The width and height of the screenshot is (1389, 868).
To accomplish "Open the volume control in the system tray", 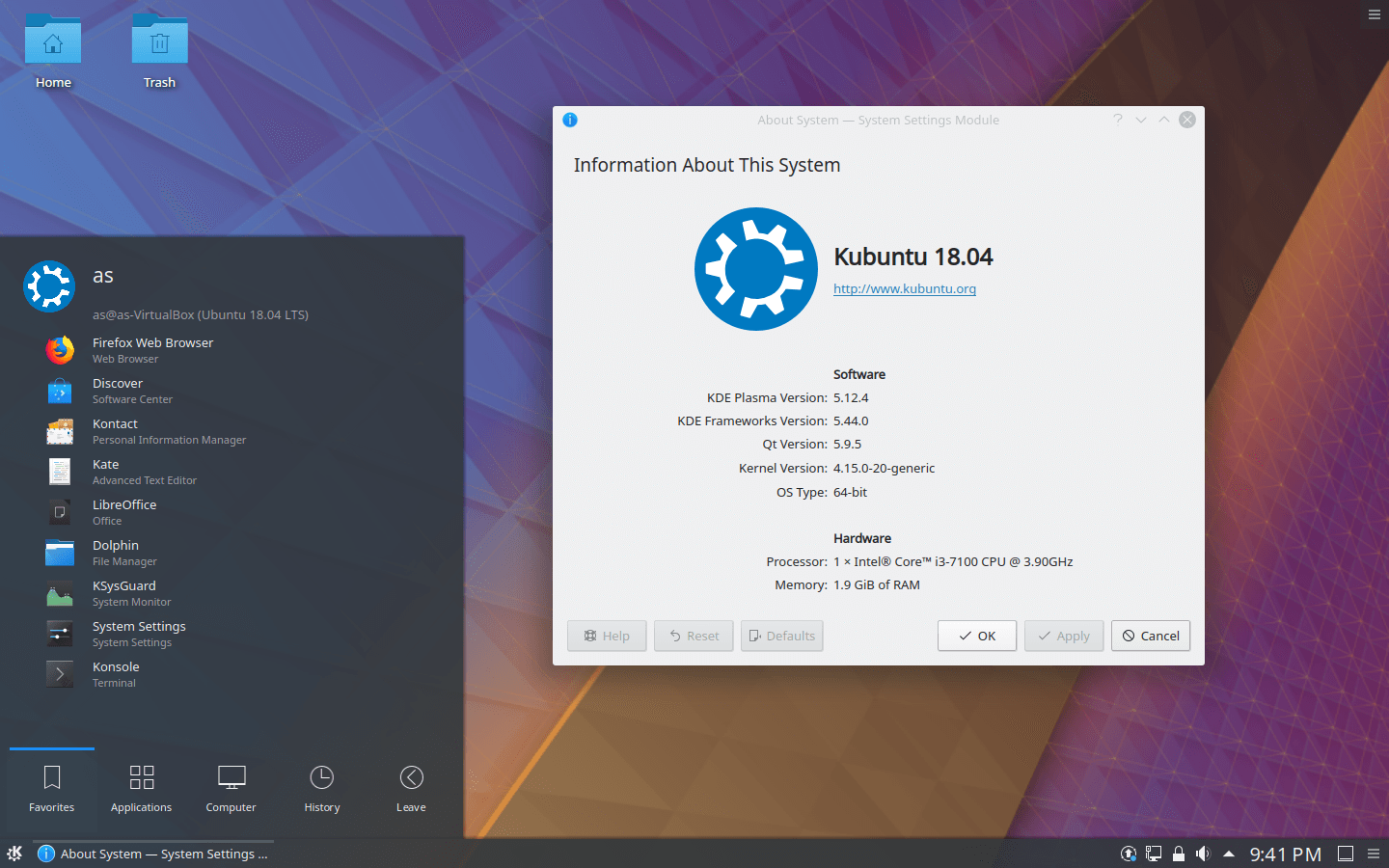I will 1203,854.
